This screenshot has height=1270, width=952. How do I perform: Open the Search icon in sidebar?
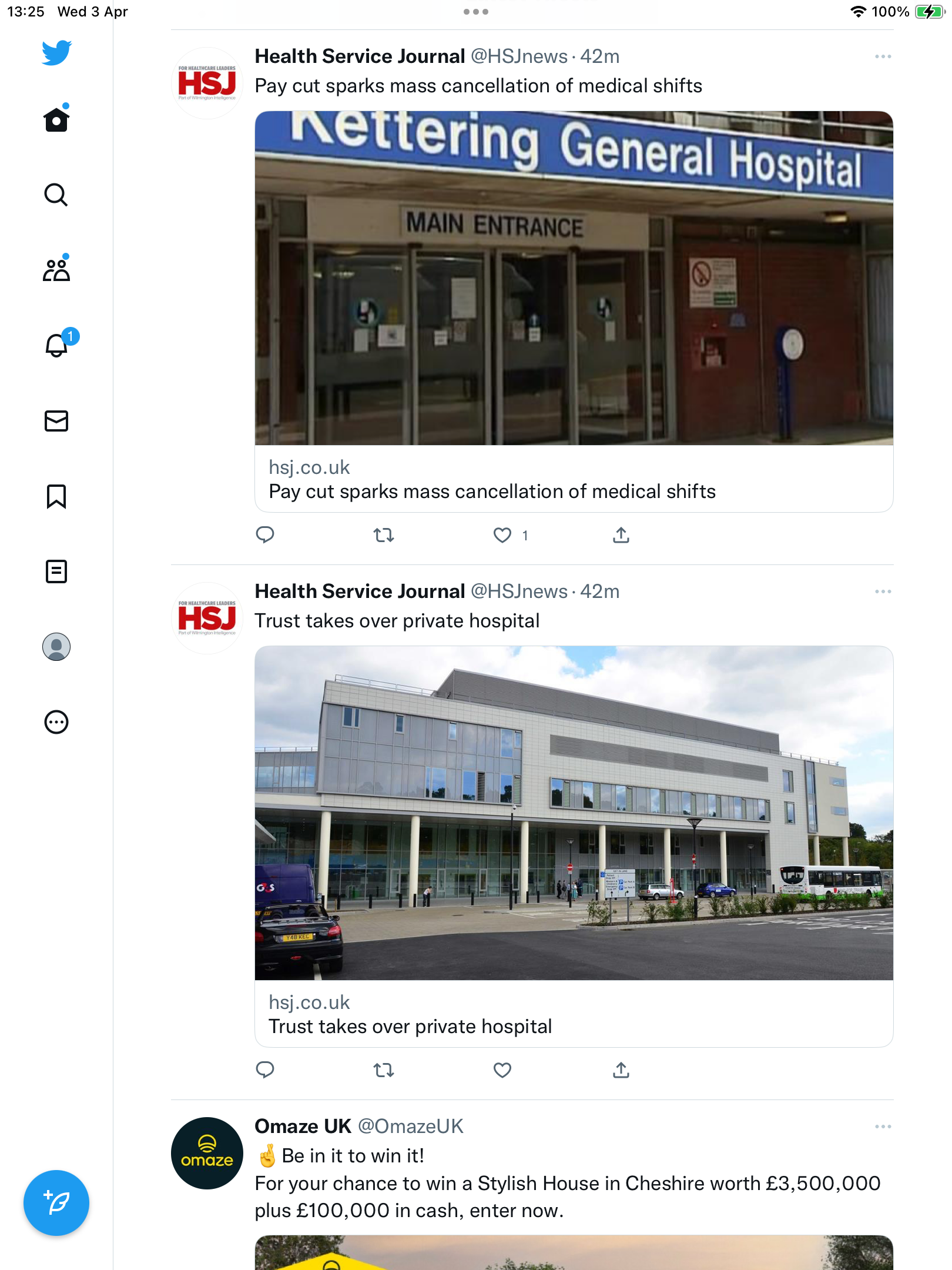(56, 195)
